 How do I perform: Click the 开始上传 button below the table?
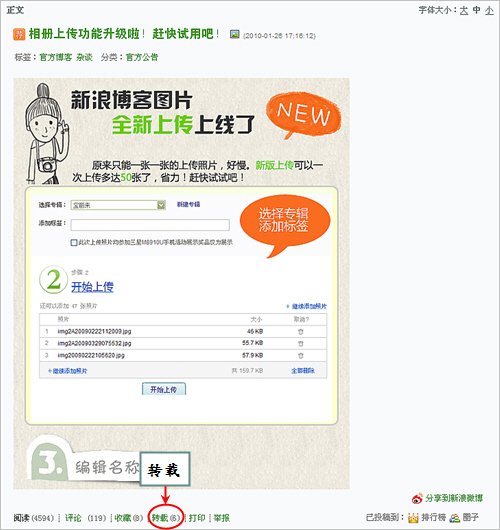tap(164, 389)
